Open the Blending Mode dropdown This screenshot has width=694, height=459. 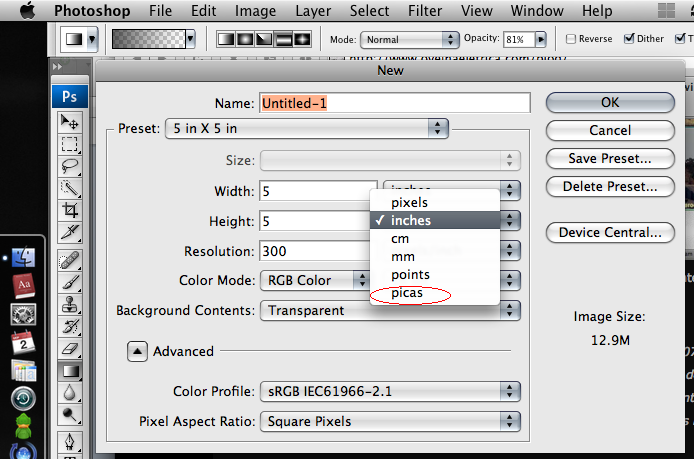(409, 40)
